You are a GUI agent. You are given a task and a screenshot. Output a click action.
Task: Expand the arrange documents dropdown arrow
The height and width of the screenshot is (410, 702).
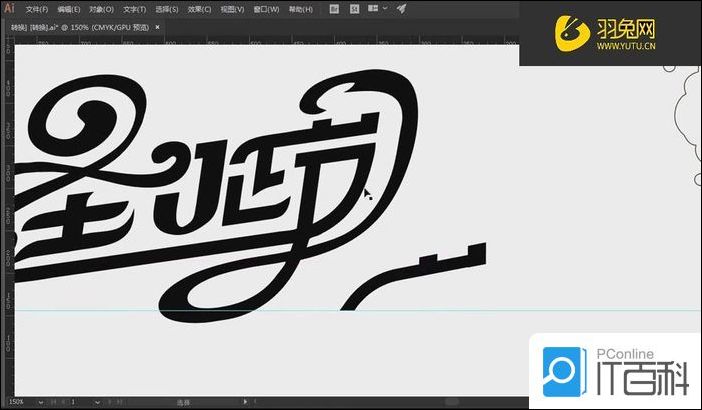386,9
